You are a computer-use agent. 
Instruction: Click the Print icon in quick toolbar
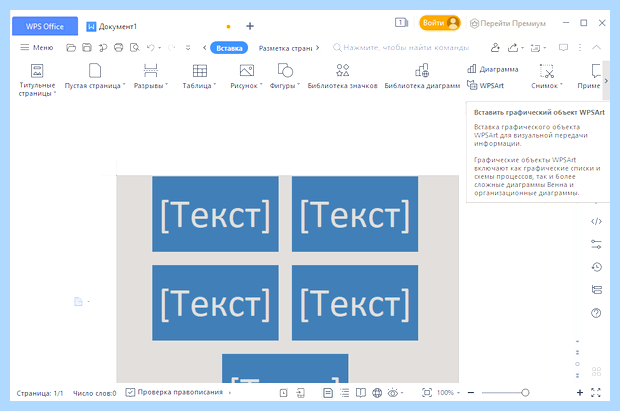[x=118, y=48]
